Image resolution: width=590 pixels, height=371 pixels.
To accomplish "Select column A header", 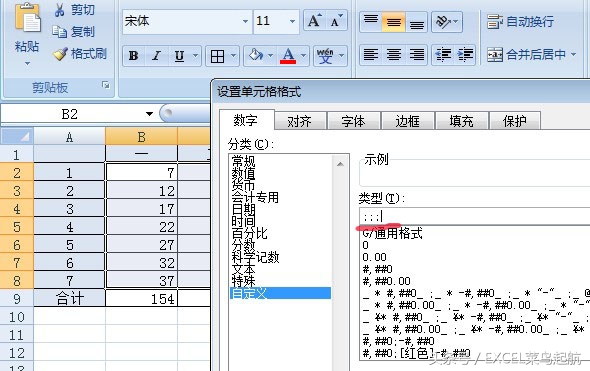I will coord(69,137).
